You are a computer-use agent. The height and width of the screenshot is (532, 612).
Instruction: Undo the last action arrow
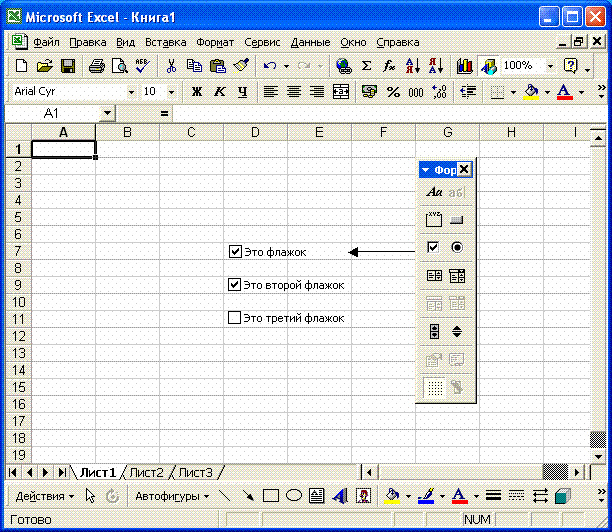point(270,66)
